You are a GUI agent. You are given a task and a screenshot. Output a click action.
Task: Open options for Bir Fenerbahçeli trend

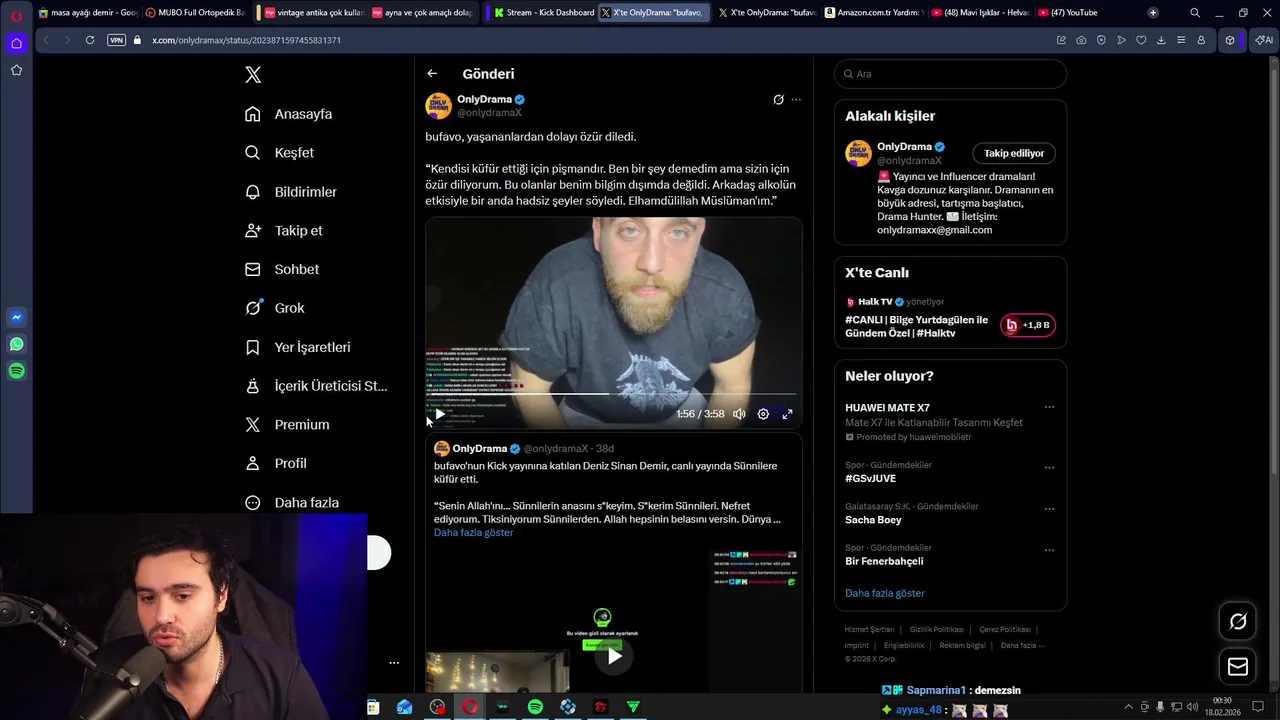[1049, 550]
